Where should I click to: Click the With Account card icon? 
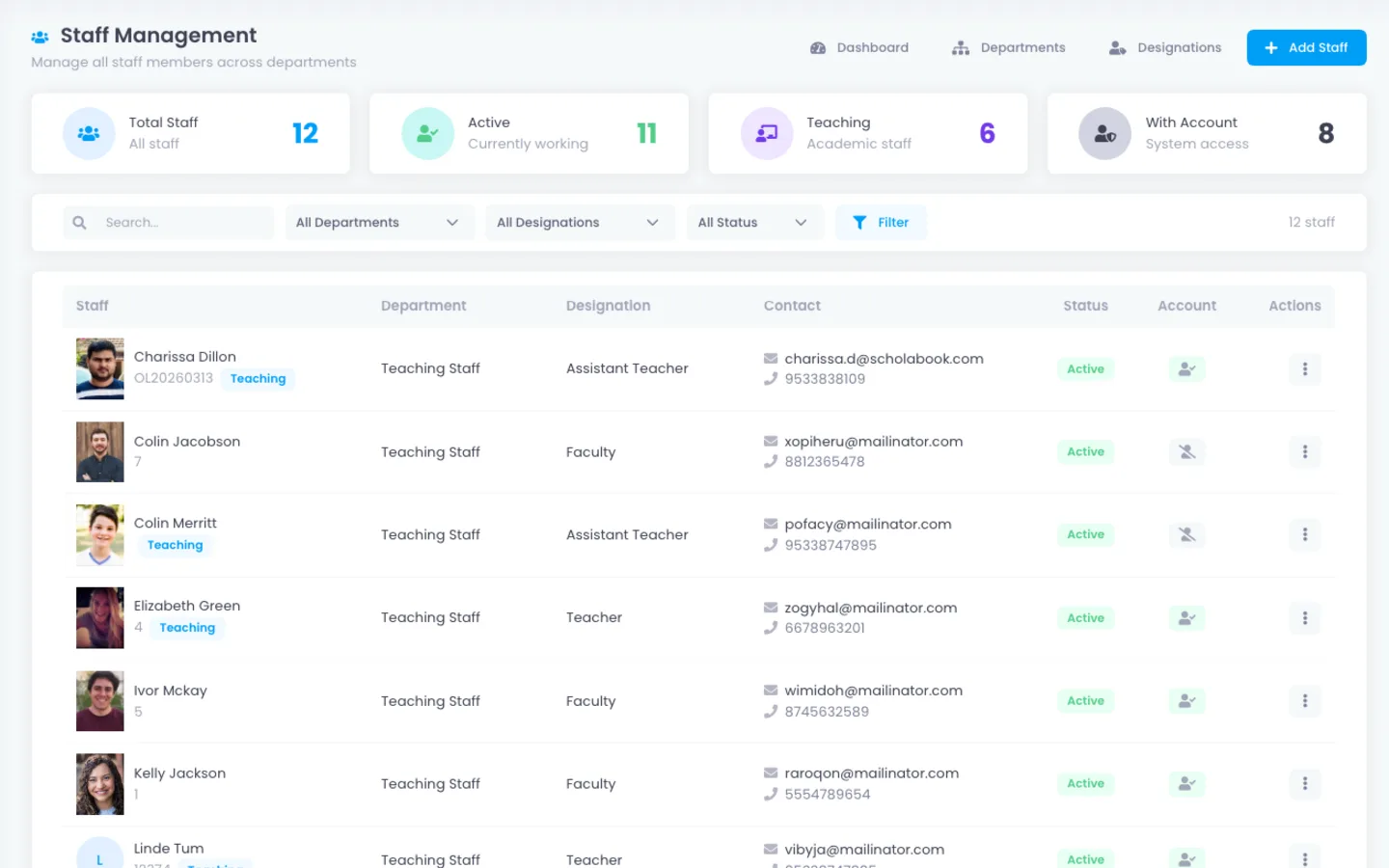click(x=1104, y=133)
